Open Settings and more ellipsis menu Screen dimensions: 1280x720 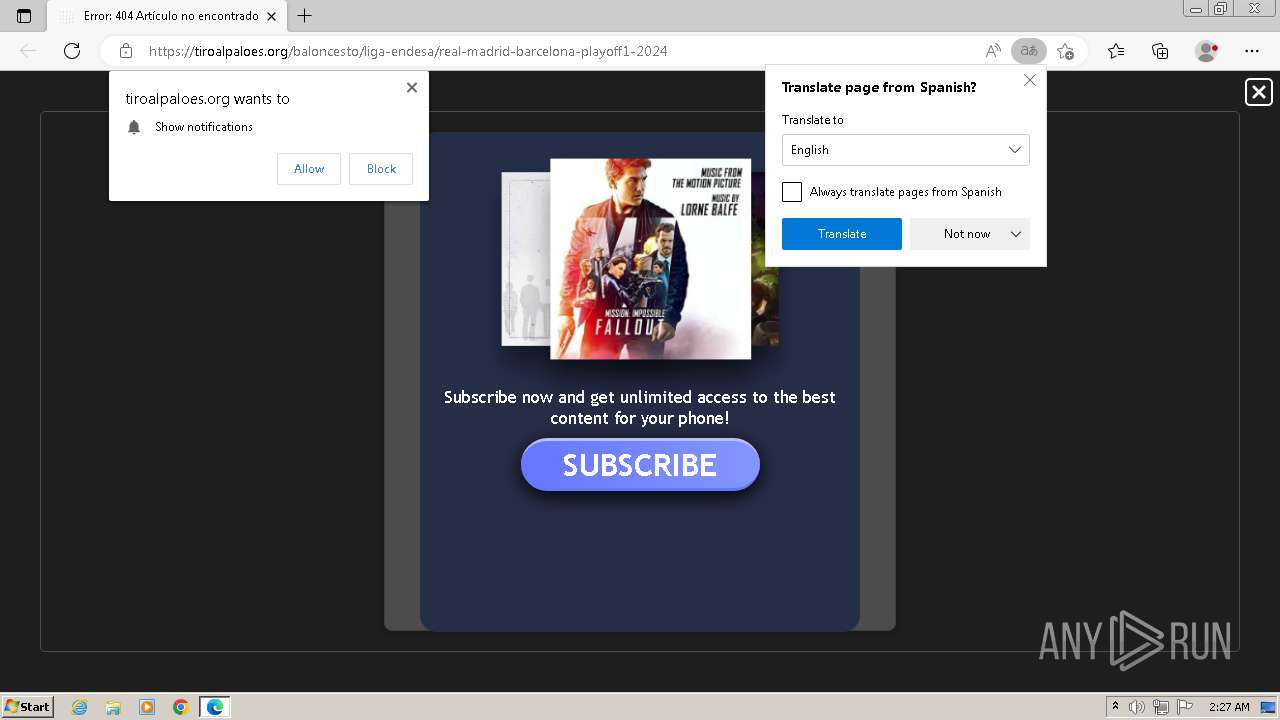pos(1252,51)
